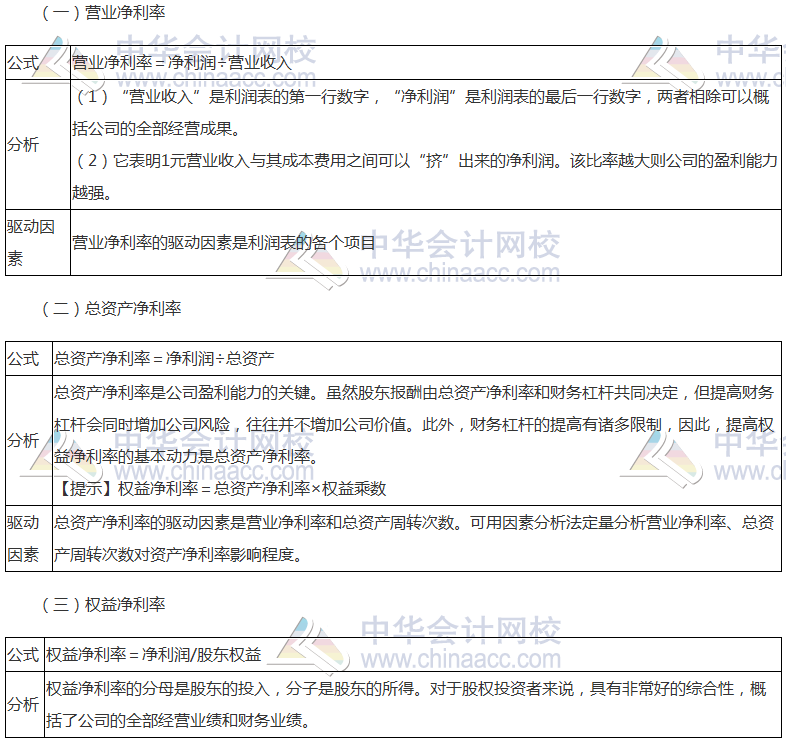Click the line 括了公司的全部经营业绩和财务业绩。
Screen dimensions: 786x744
click(x=178, y=720)
